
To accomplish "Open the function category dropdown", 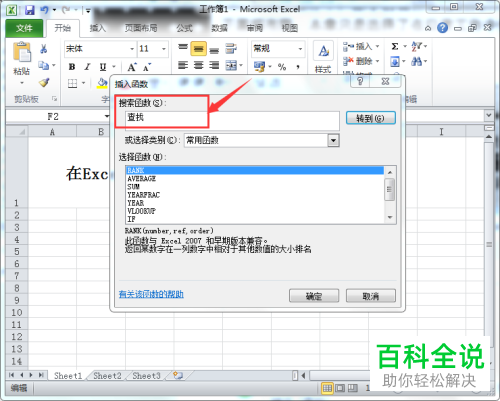I will [x=333, y=140].
